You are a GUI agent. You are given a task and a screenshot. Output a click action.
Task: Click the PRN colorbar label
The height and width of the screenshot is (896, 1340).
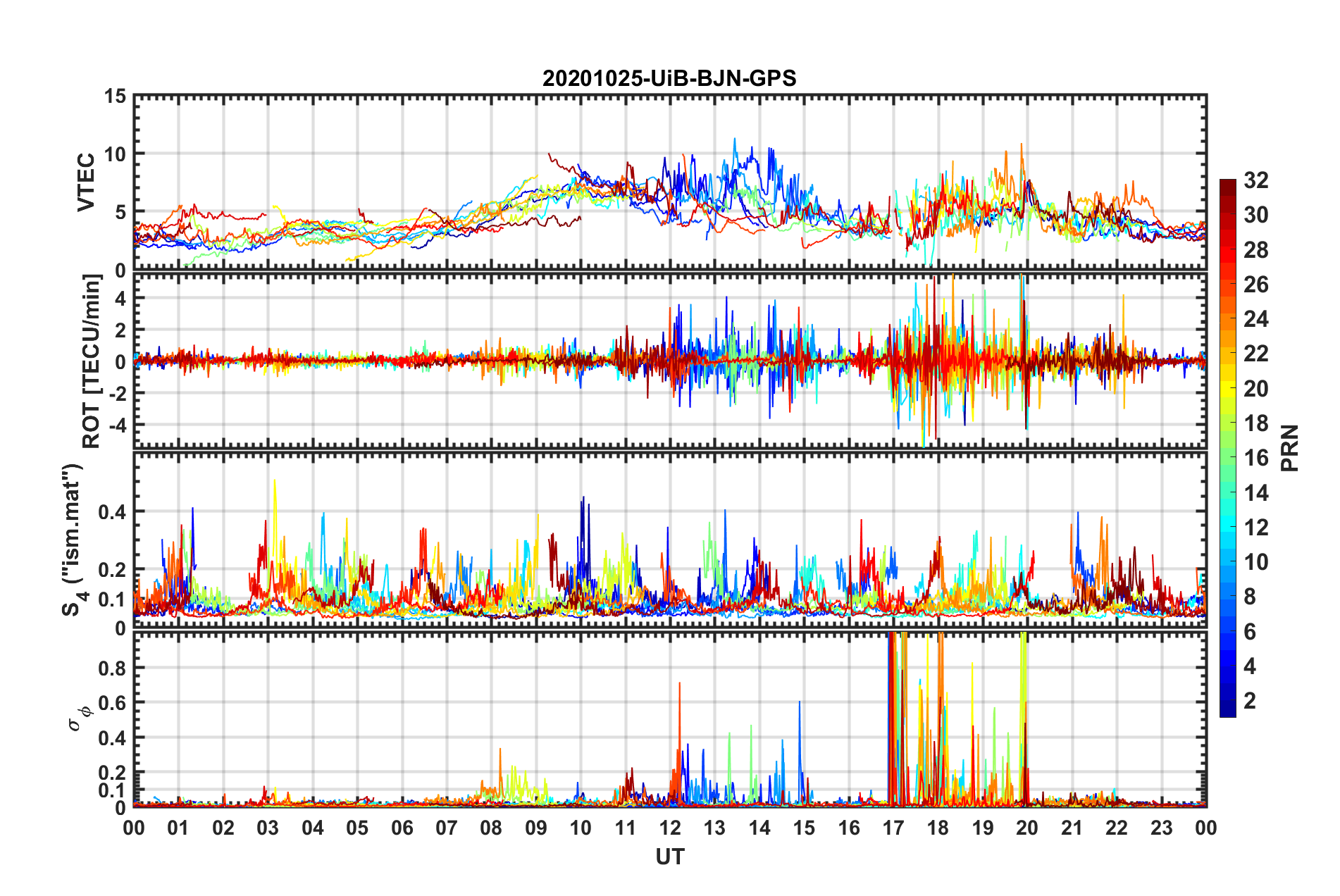[x=1290, y=448]
